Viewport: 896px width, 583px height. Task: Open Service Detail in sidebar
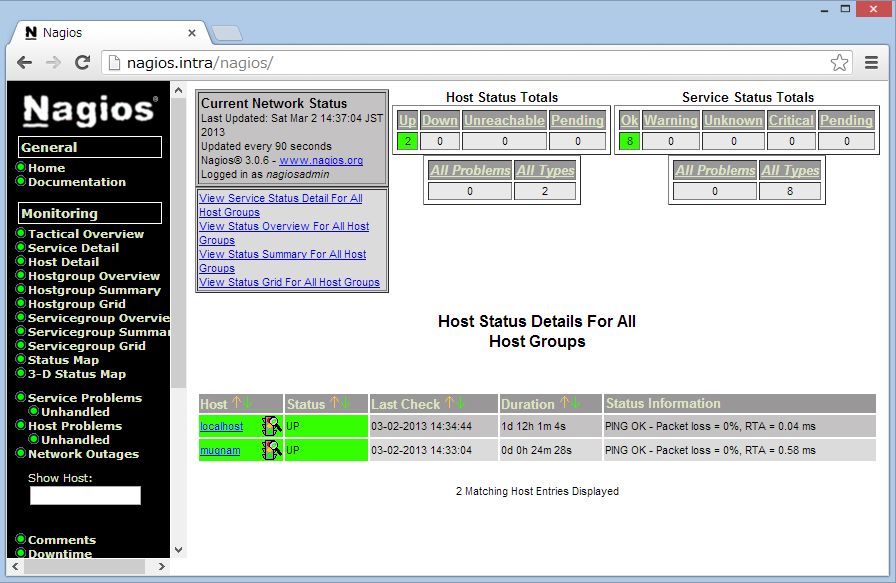point(73,247)
